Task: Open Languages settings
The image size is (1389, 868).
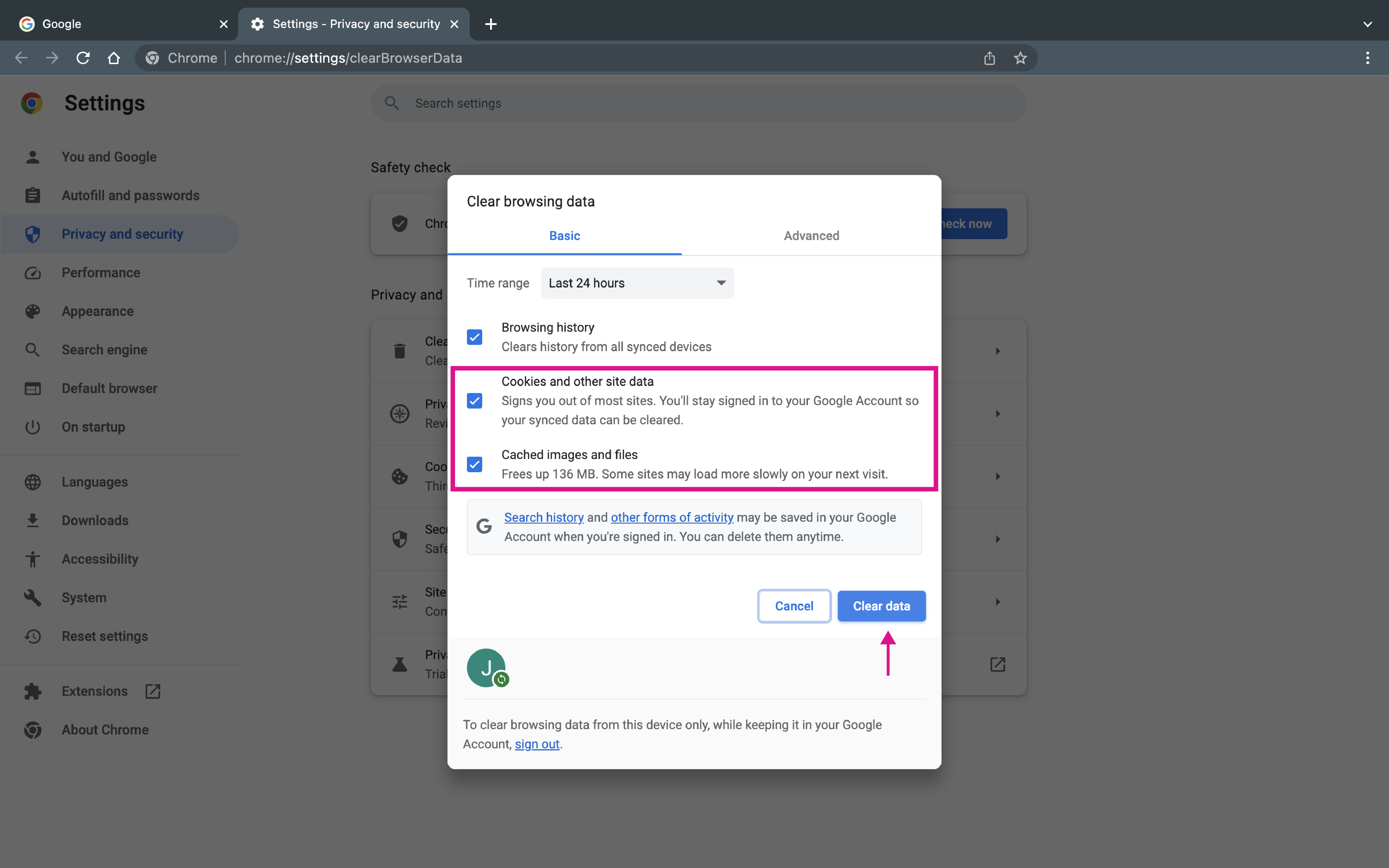Action: [x=119, y=482]
